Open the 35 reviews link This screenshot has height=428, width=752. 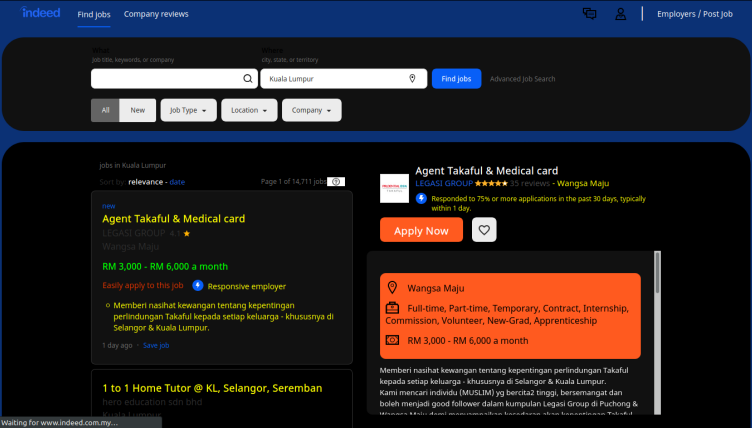point(529,183)
